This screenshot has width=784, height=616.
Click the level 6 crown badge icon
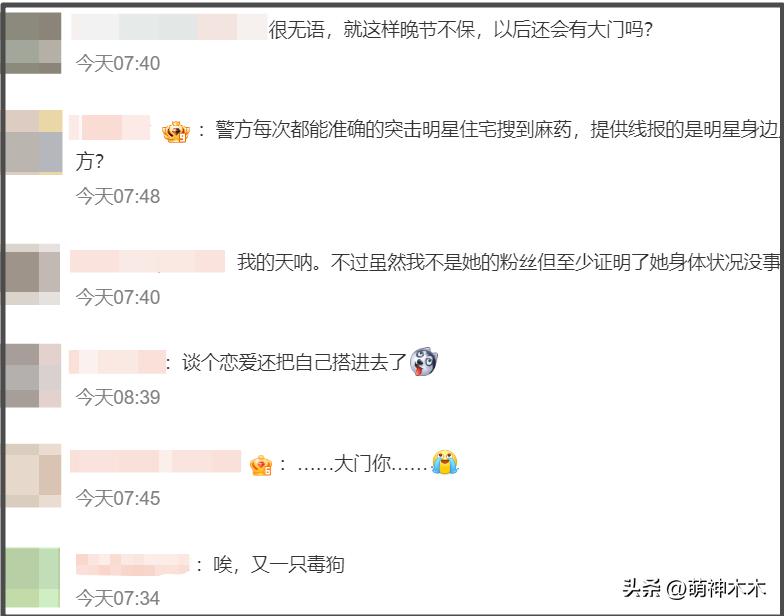[x=261, y=466]
